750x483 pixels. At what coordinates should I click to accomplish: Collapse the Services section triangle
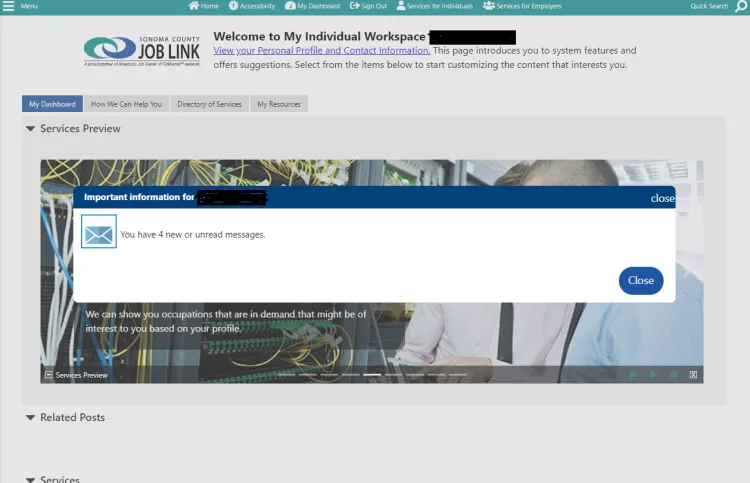[x=30, y=480]
